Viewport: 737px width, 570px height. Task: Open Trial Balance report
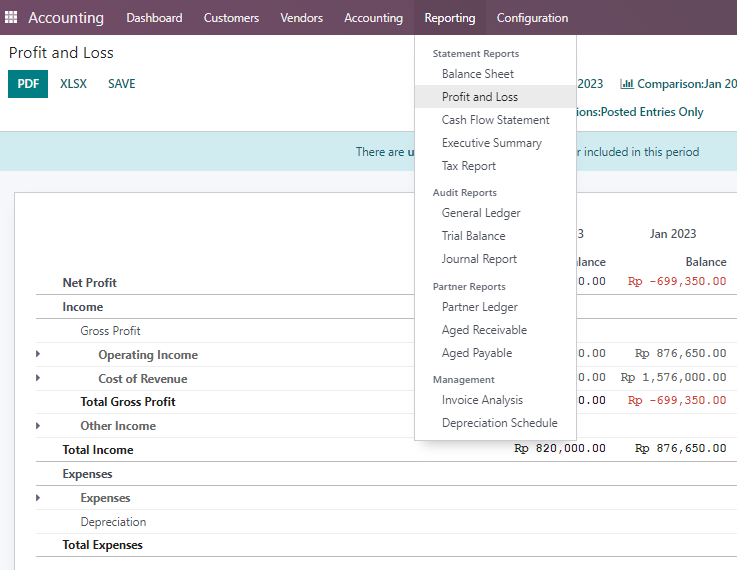(495, 236)
